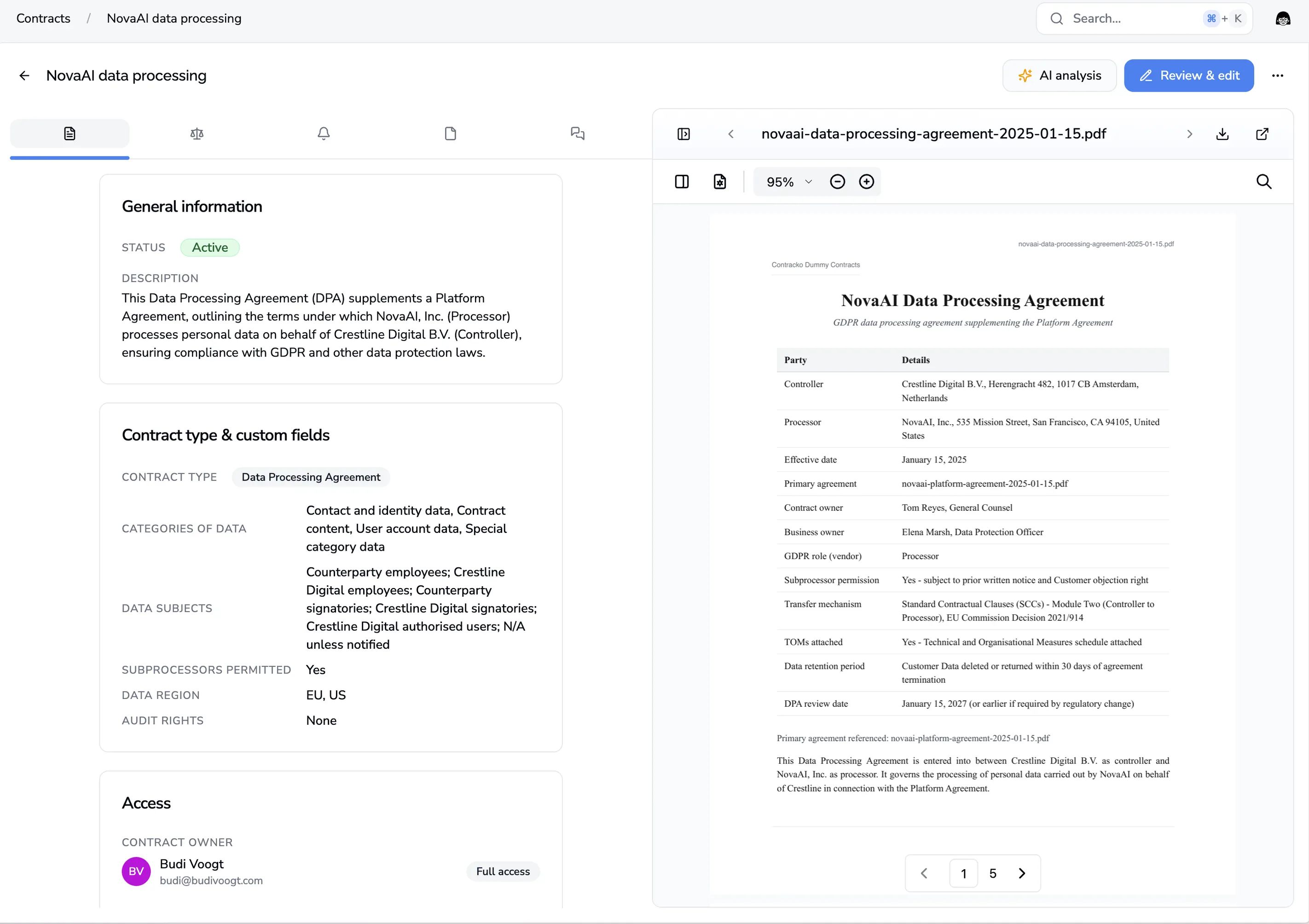
Task: Click the Active status badge
Action: click(210, 248)
